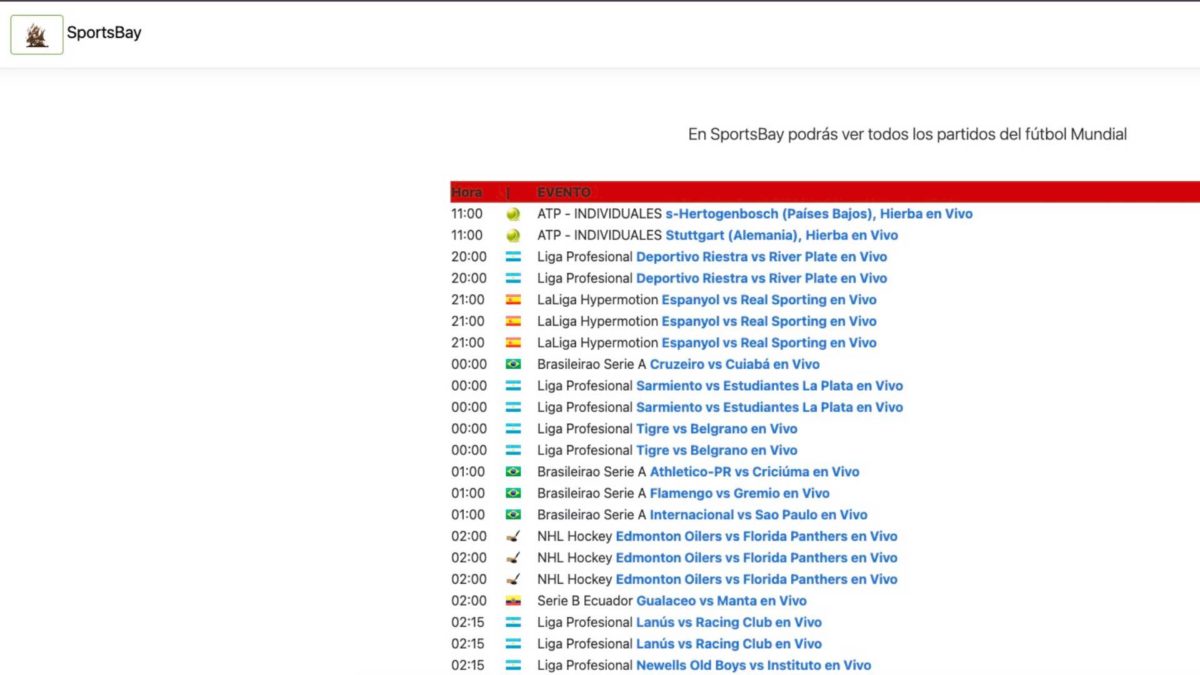Open Flamengo vs Gremio en Vivo
This screenshot has width=1200, height=675.
(x=740, y=494)
